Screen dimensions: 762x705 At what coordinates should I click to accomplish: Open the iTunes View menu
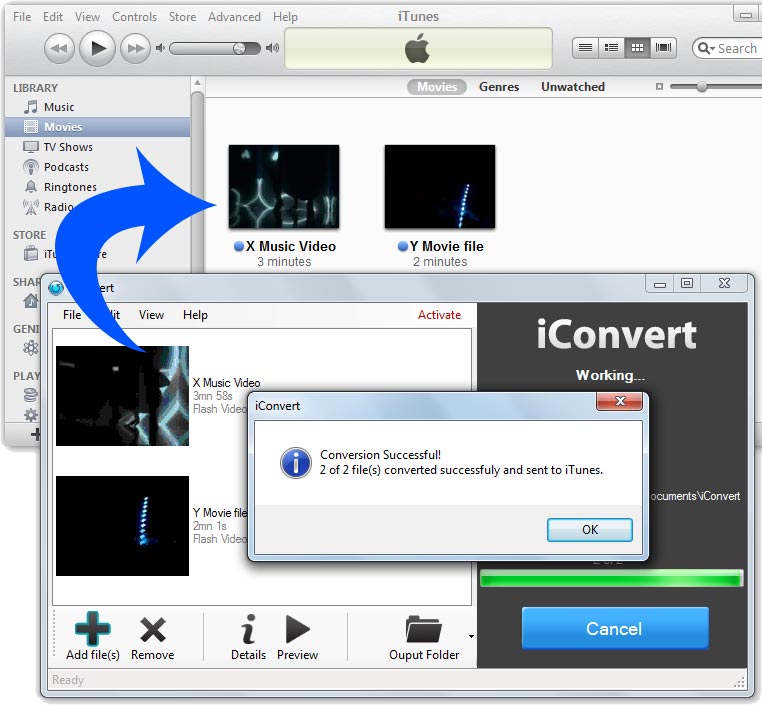point(87,17)
